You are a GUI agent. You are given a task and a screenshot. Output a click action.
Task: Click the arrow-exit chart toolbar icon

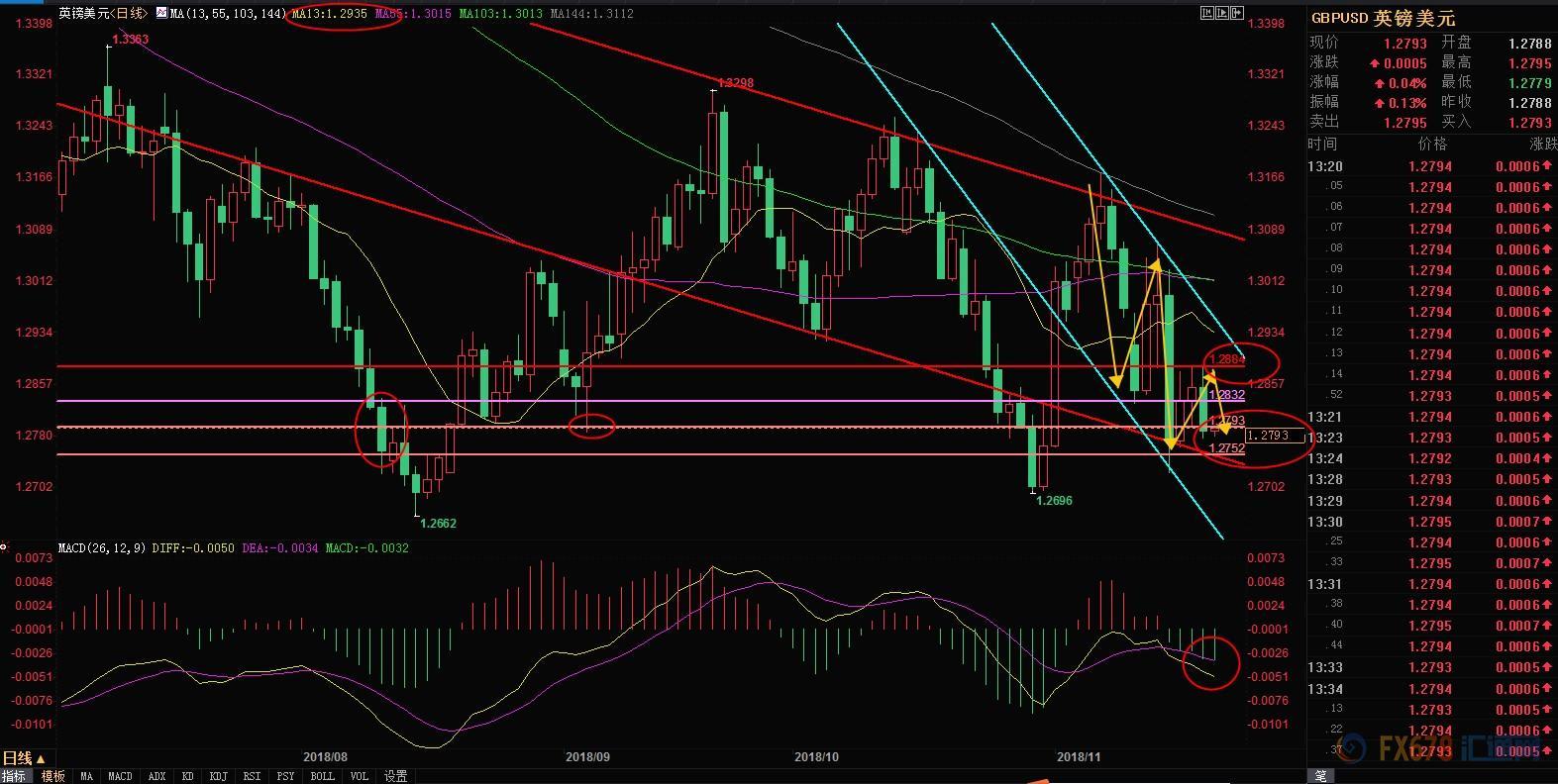(1237, 13)
